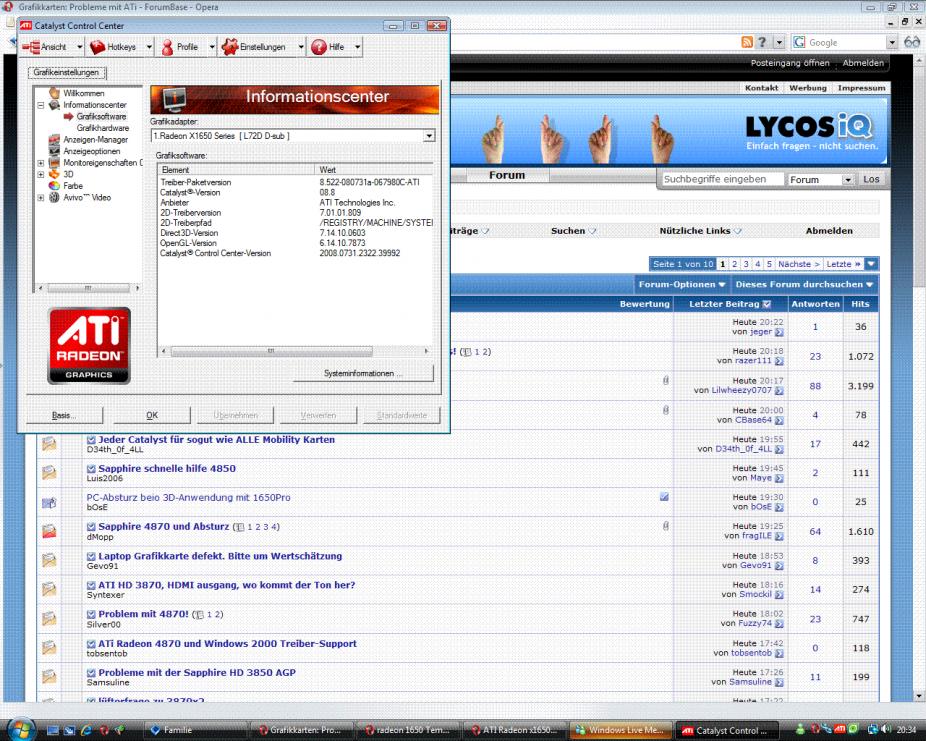Screen dimensions: 926x741
Task: Toggle checkbox before ATi Radeon 4870 Windows 2000
Action: (91, 644)
